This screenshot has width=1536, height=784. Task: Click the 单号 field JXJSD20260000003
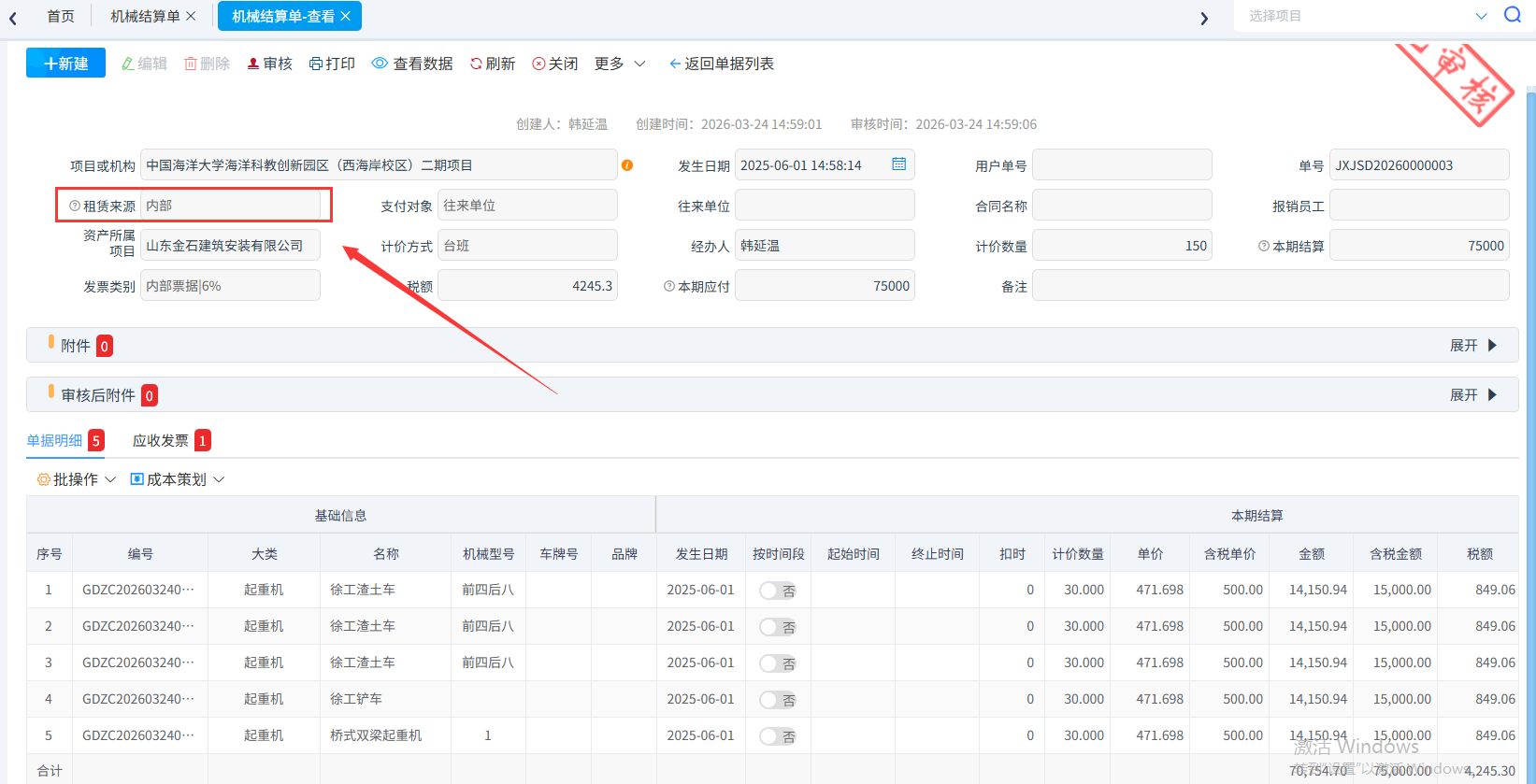[x=1419, y=165]
